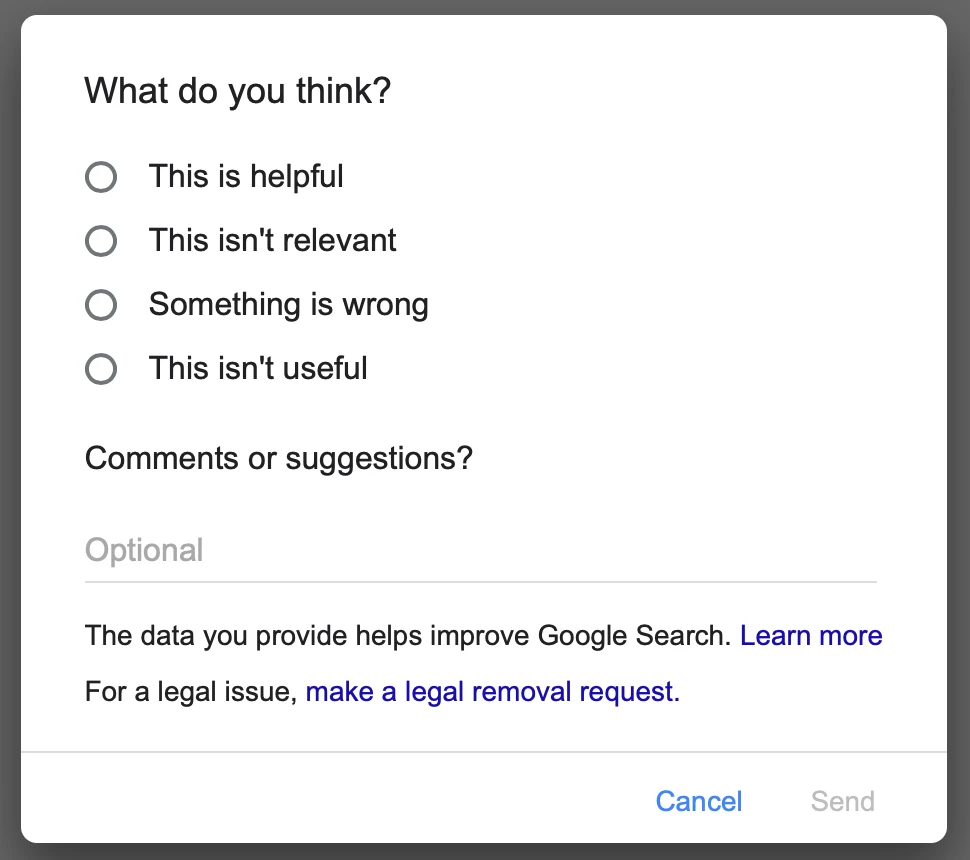970x860 pixels.
Task: Click the "This isn't relevant" label text
Action: 272,240
